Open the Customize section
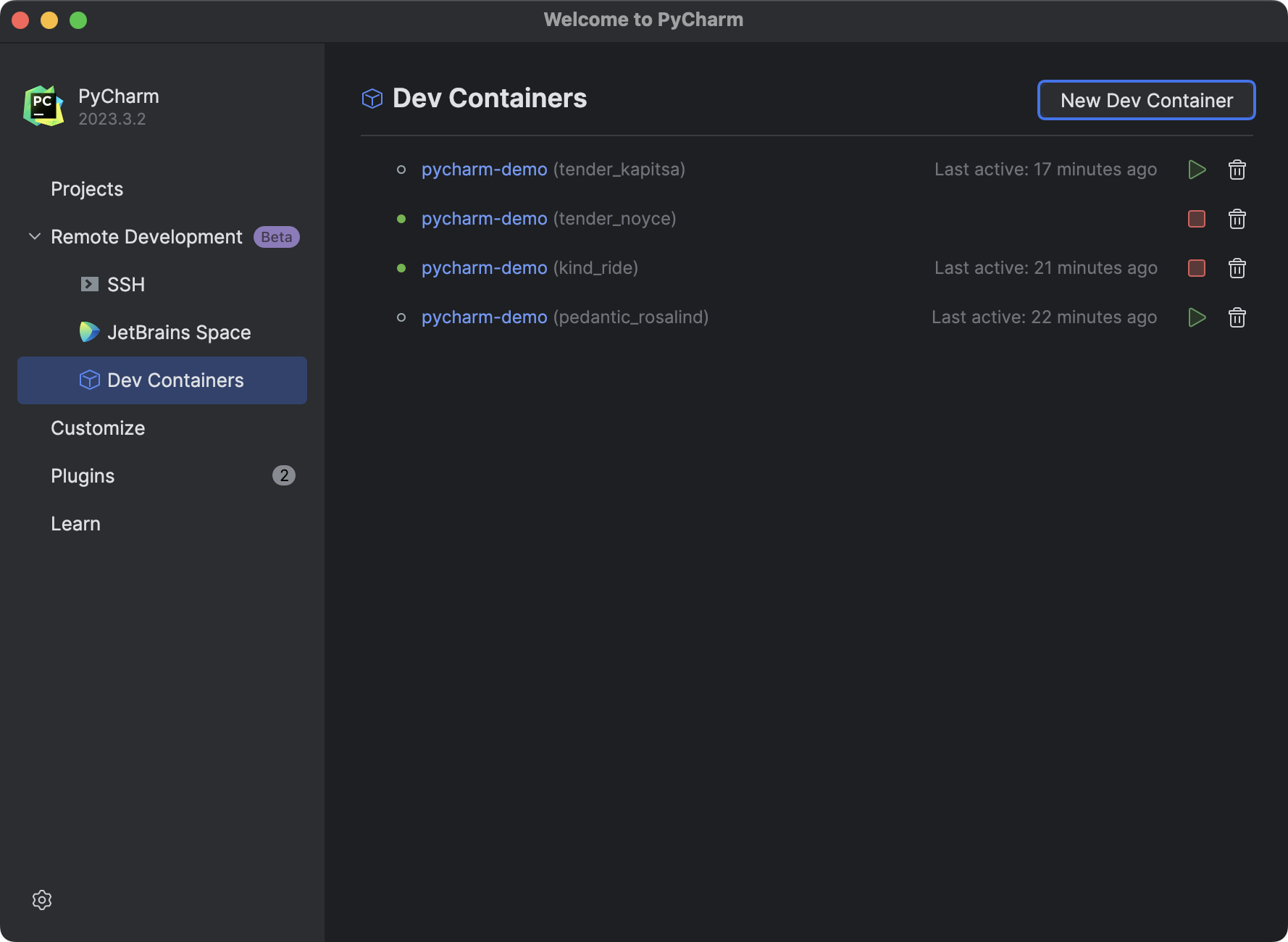1288x942 pixels. click(x=97, y=428)
